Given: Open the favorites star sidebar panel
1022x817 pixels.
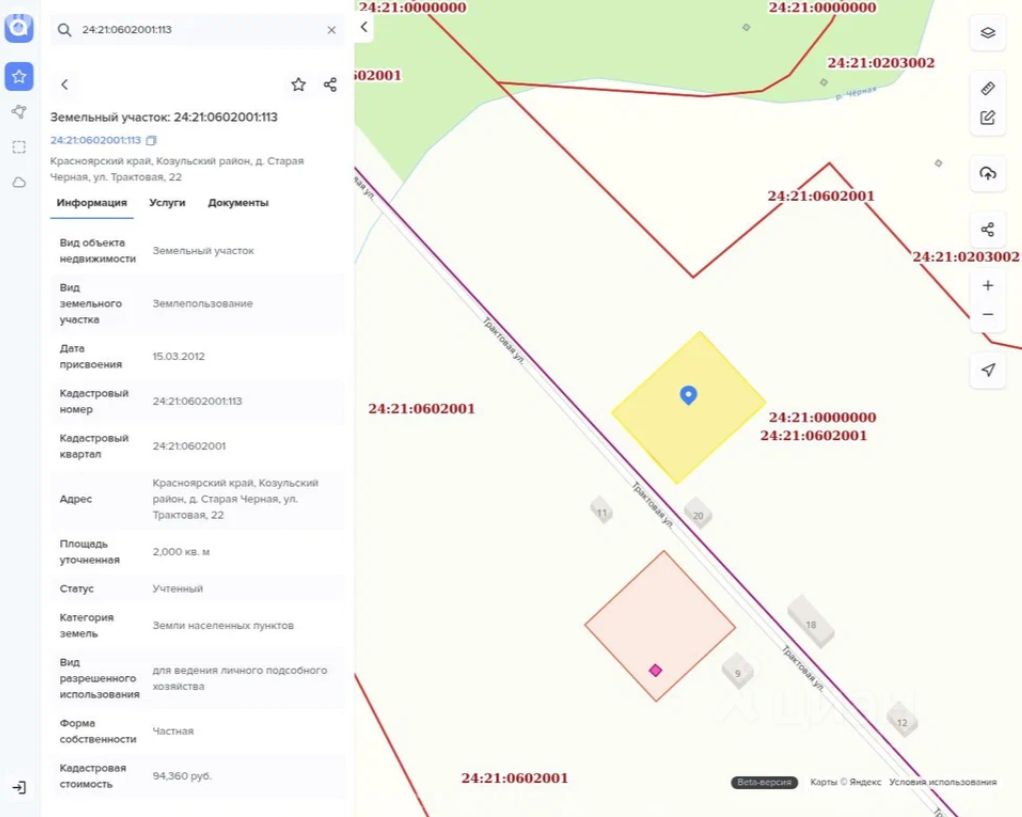Looking at the screenshot, I should click(19, 76).
